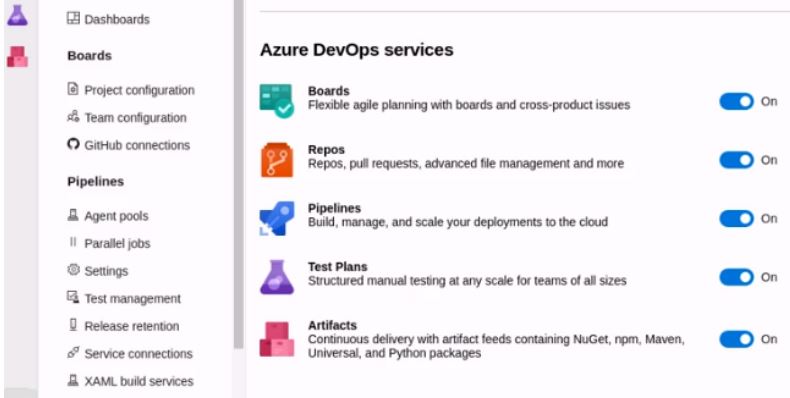Switch off the Pipelines service toggle
This screenshot has height=398, width=790.
736,219
